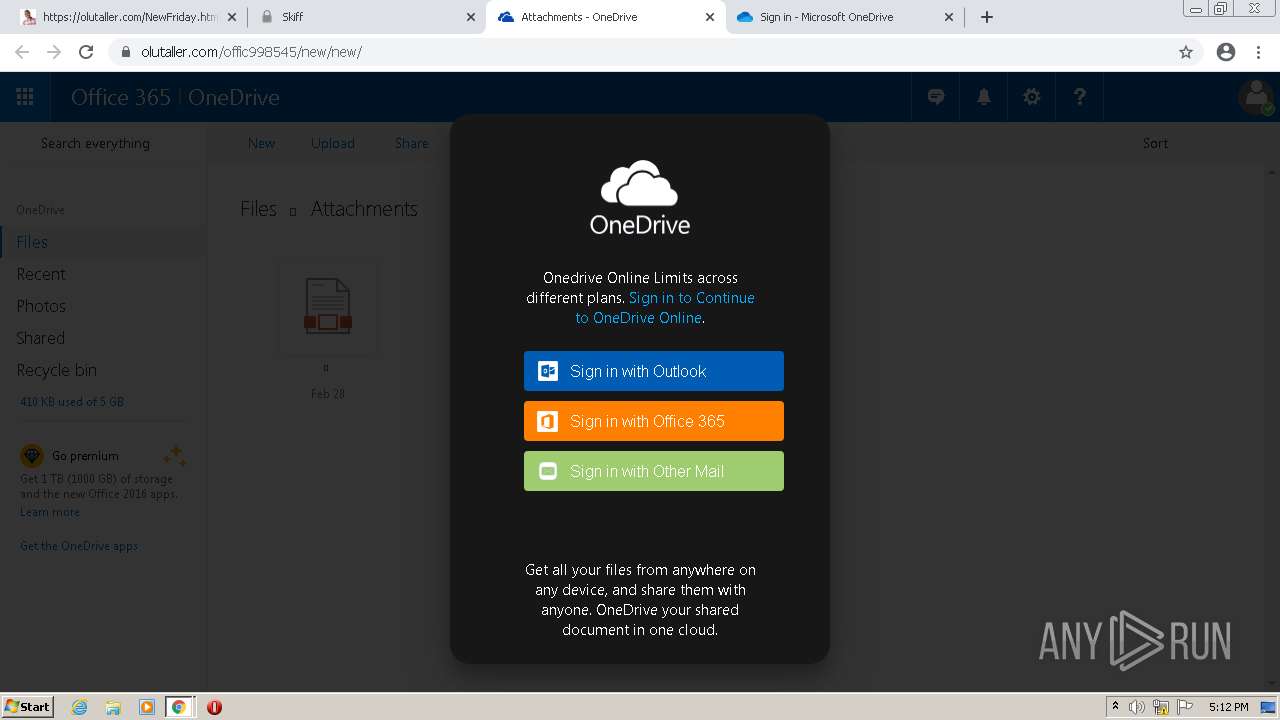1280x720 pixels.
Task: Show hidden tray icons arrow
Action: coord(1115,707)
